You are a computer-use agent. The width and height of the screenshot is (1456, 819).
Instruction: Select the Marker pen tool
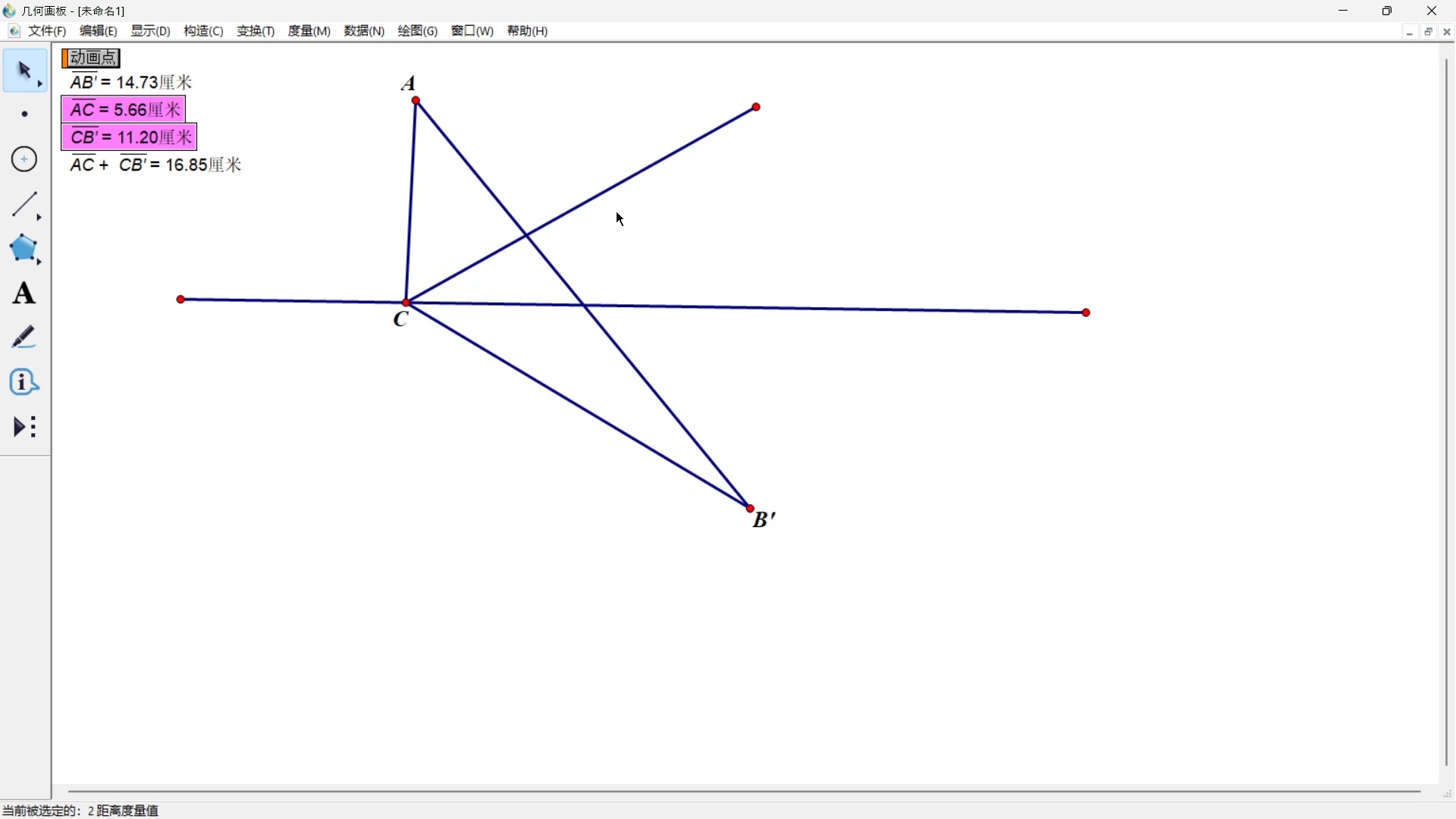point(25,337)
